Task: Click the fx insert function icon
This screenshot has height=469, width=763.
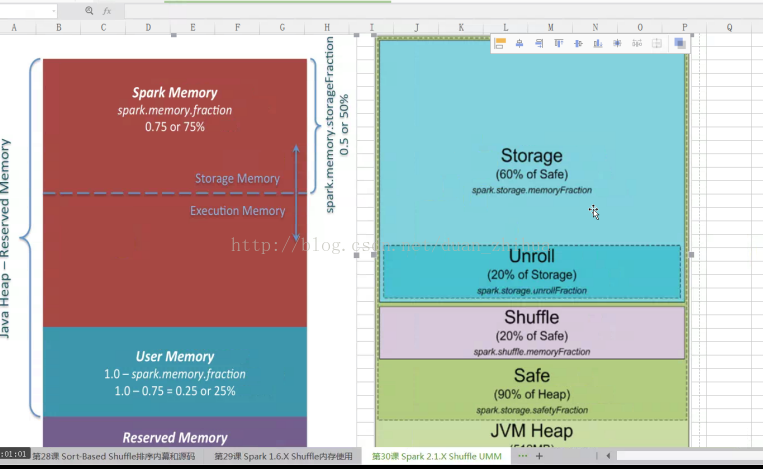Action: [x=107, y=11]
